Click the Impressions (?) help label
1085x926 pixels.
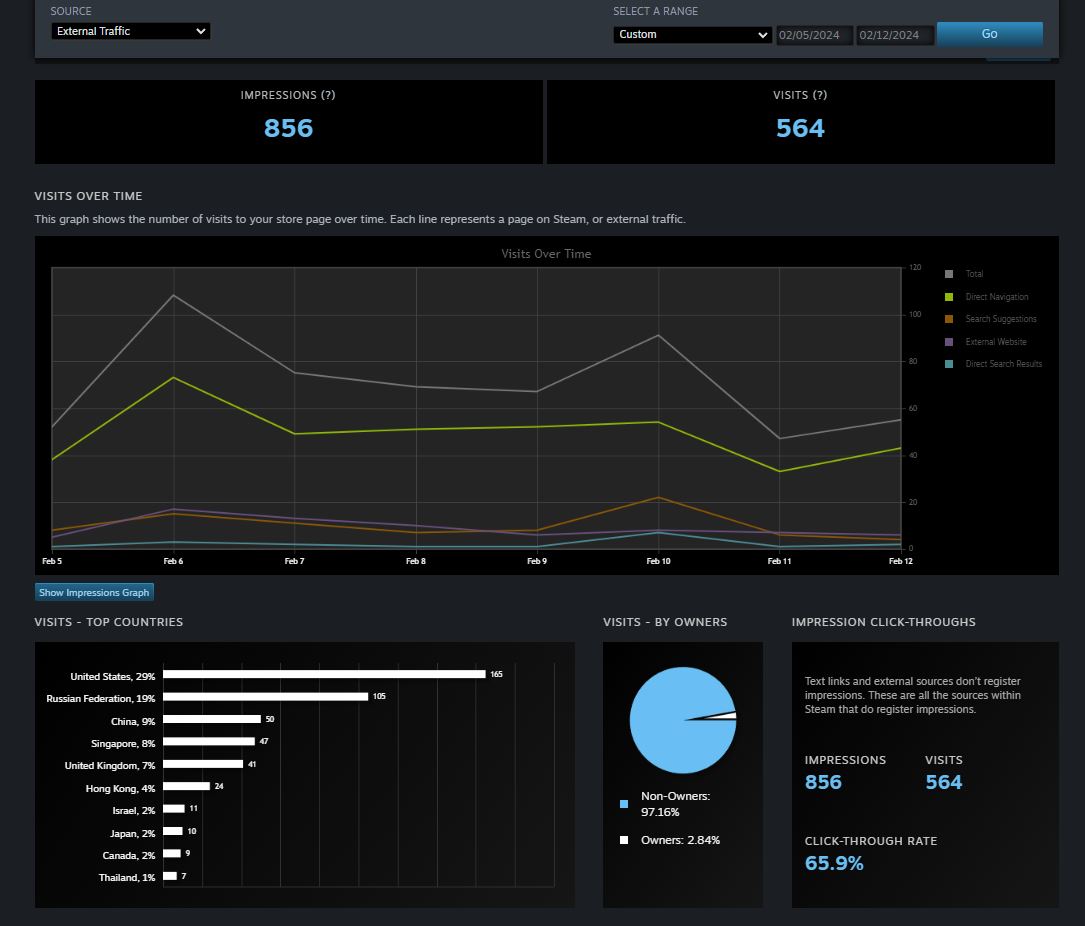coord(288,95)
